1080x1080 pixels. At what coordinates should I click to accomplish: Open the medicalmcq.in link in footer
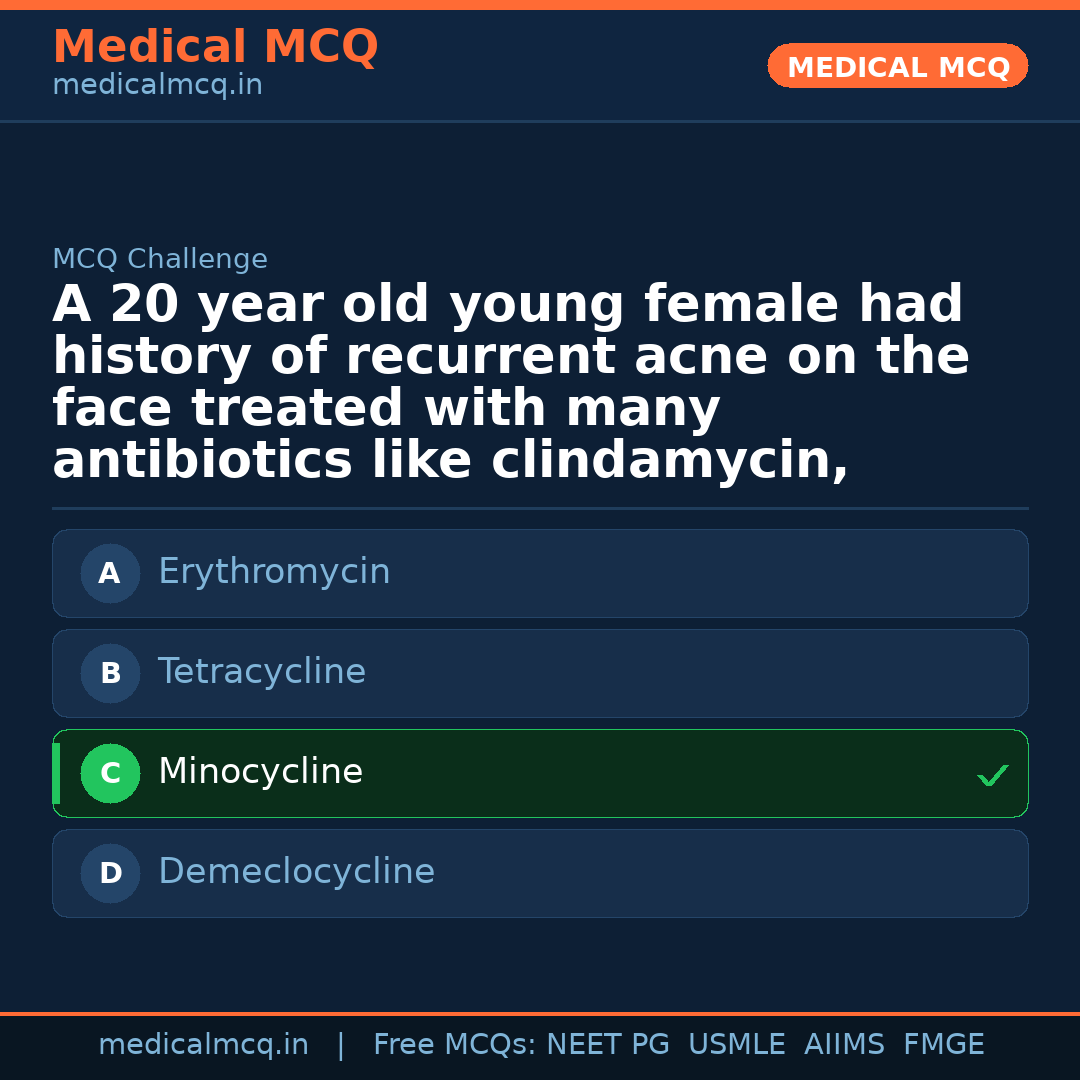(x=203, y=1045)
